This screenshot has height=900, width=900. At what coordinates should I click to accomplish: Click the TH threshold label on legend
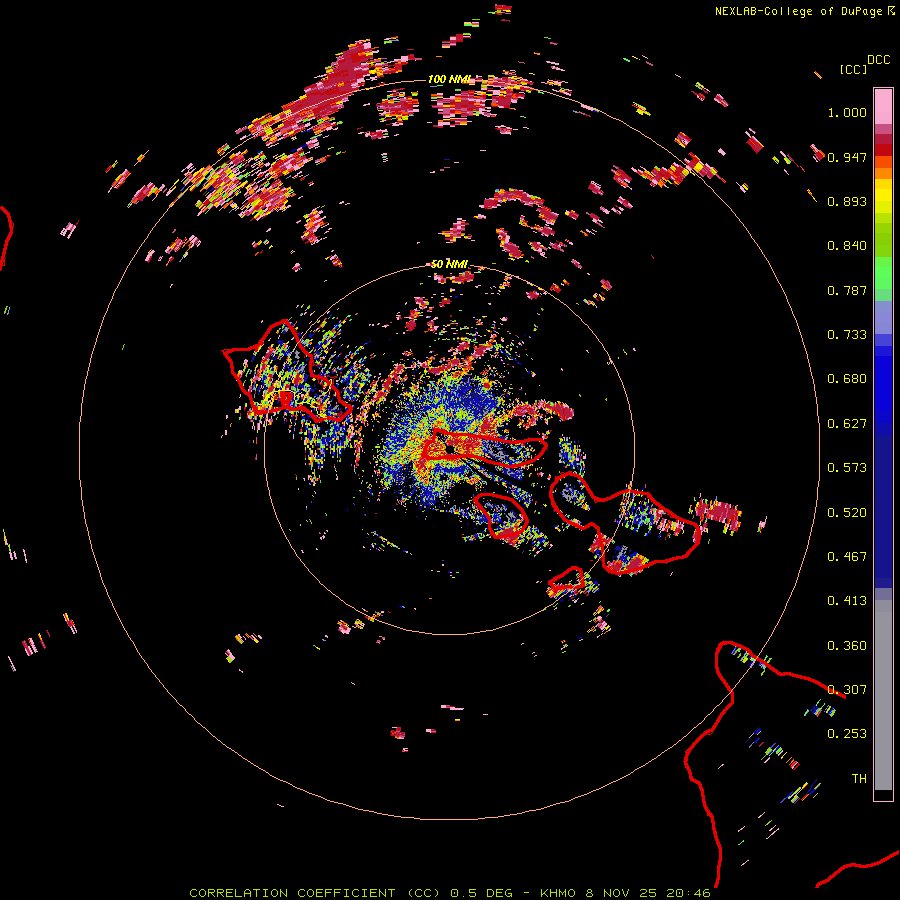pos(859,779)
